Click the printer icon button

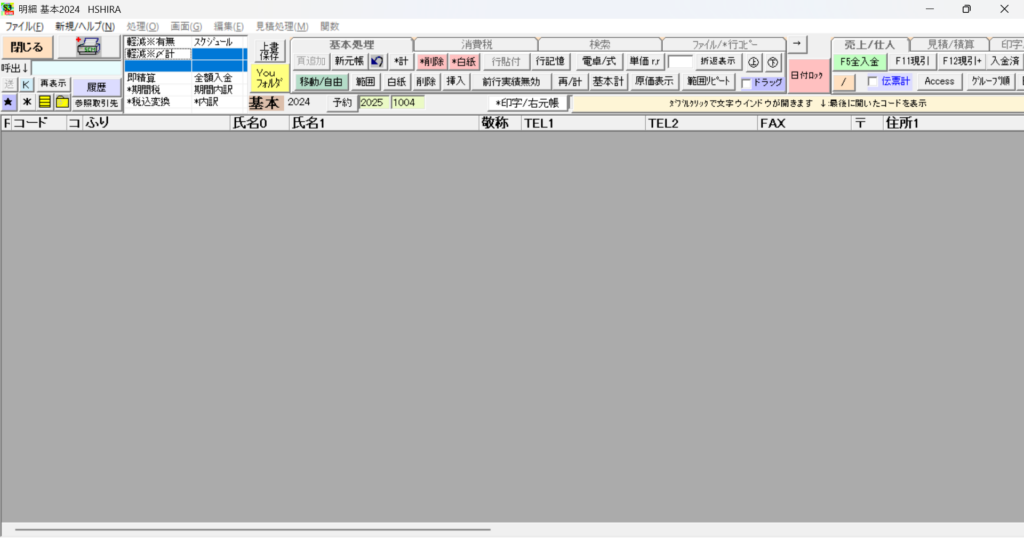pyautogui.click(x=88, y=46)
